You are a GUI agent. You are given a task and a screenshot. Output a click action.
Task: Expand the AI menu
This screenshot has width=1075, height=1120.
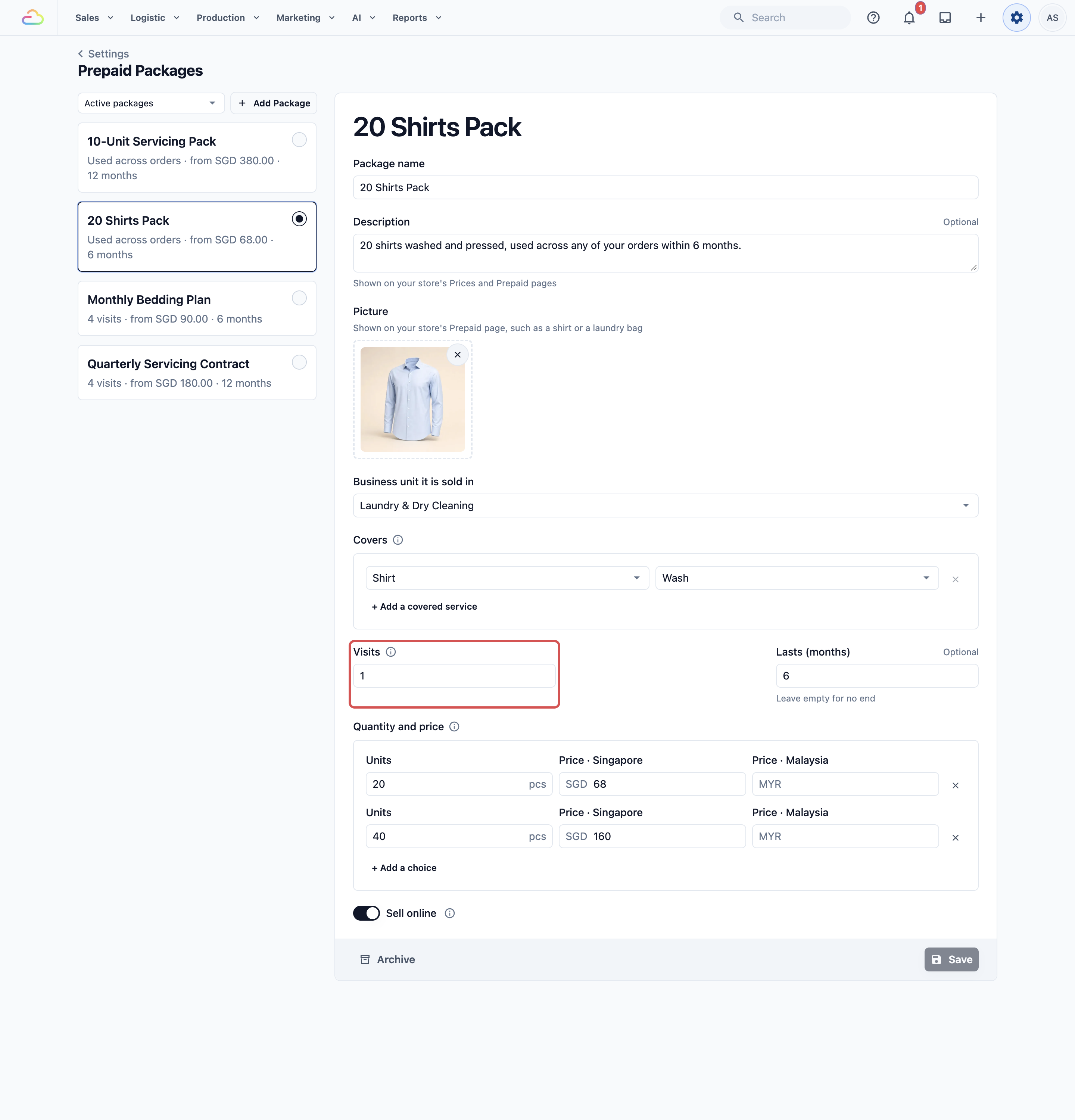click(x=364, y=18)
